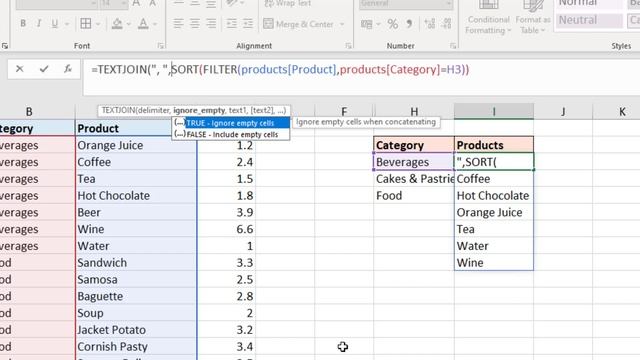This screenshot has height=360, width=640.
Task: Confirm formula with Enter checkmark
Action: (x=44, y=69)
